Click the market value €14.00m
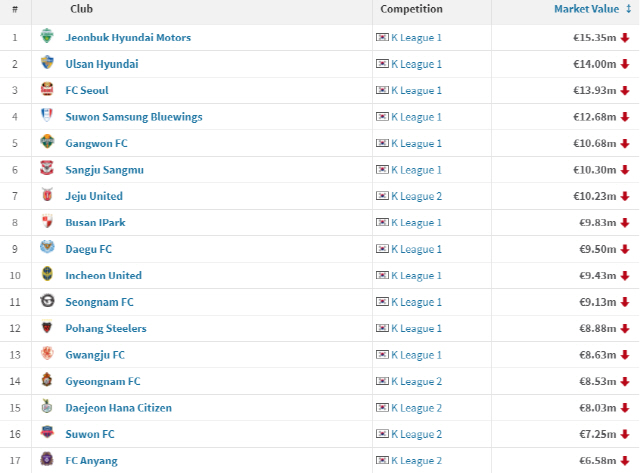 point(594,64)
